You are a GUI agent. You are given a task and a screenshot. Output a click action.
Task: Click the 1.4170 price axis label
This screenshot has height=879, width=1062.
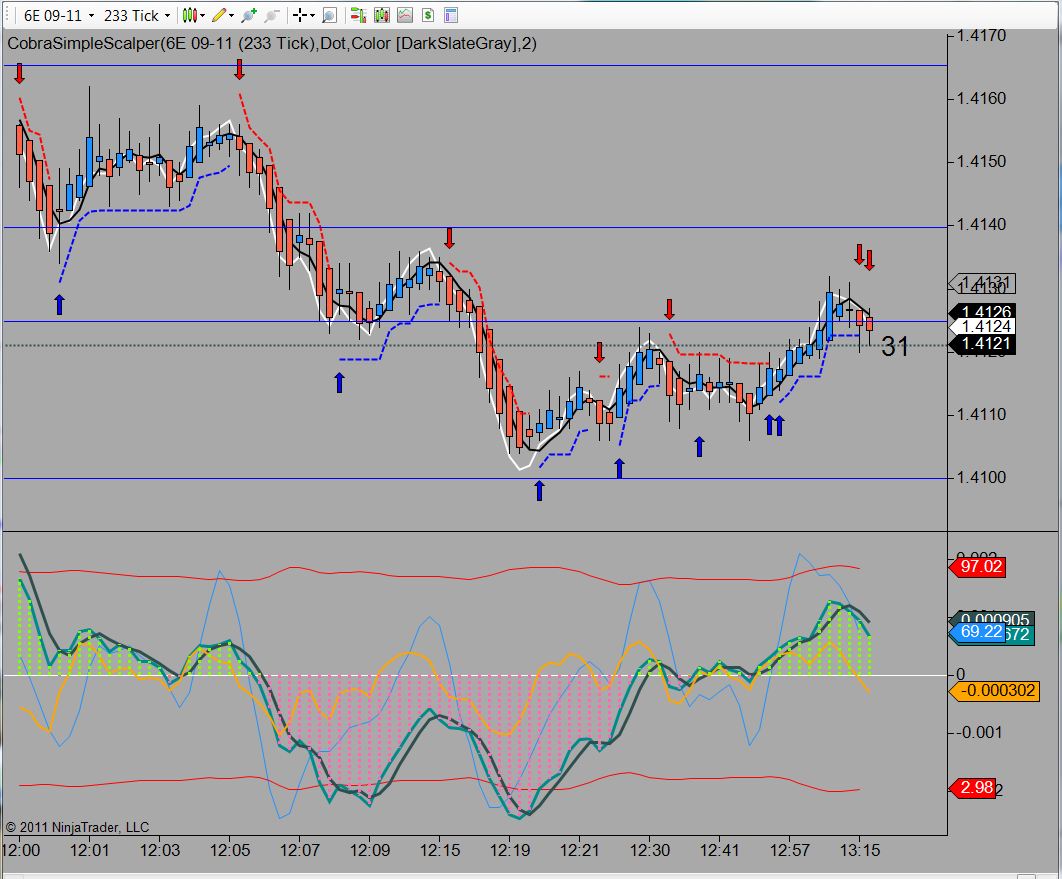coord(980,35)
